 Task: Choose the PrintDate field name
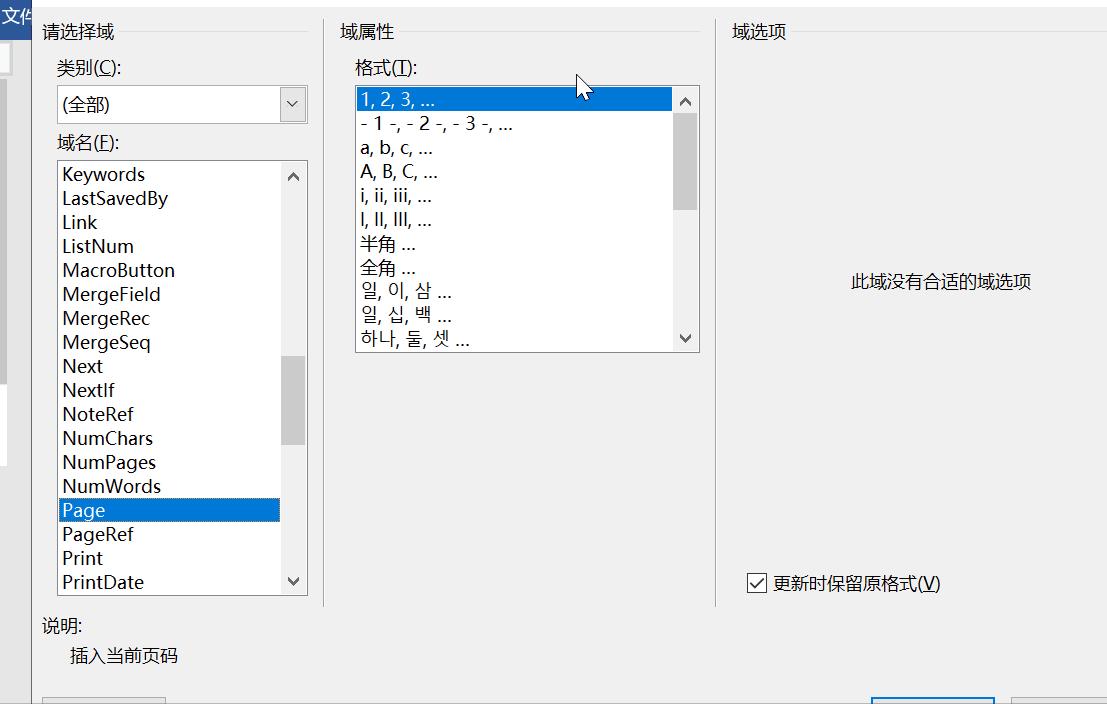click(103, 582)
